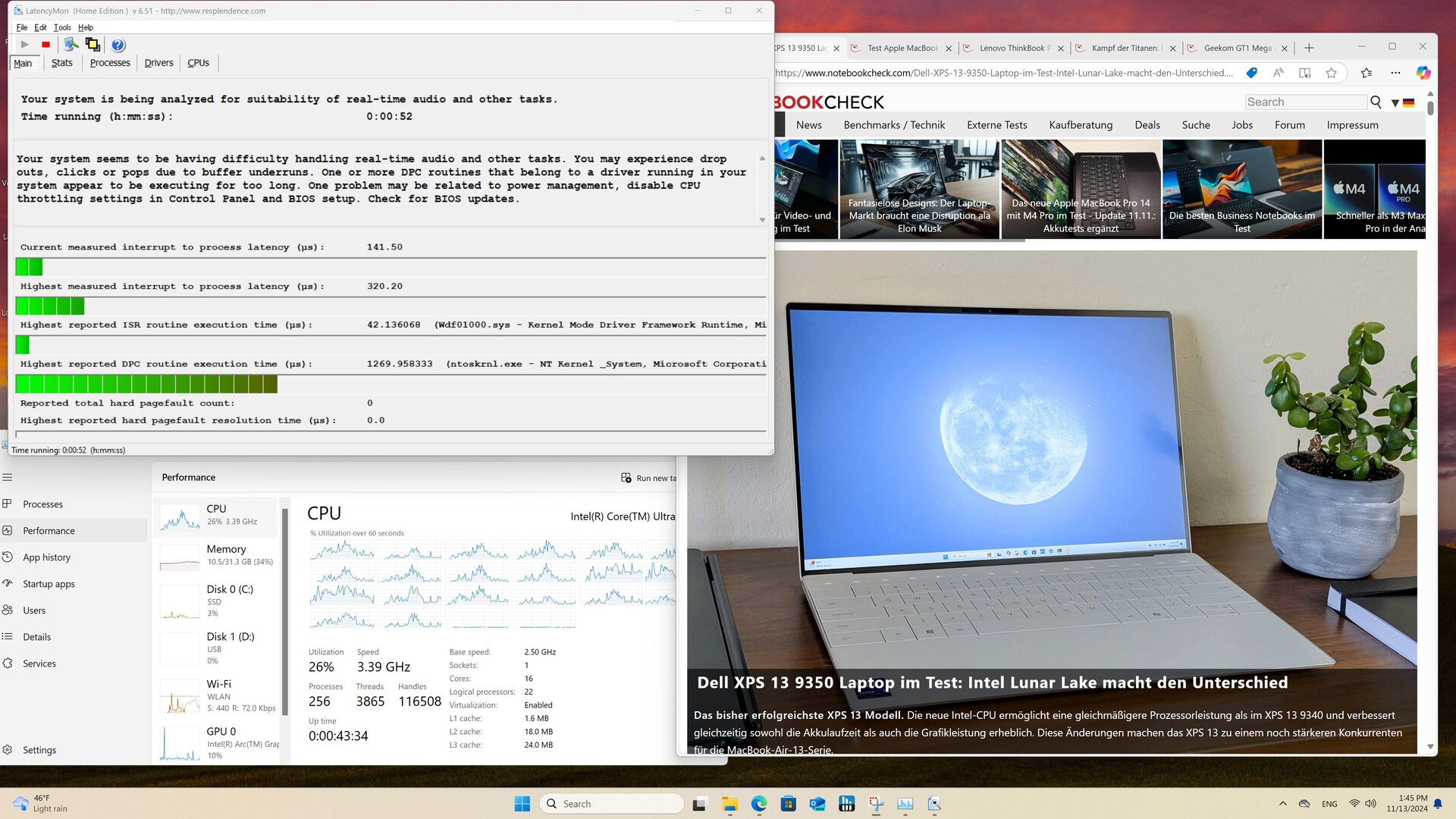Open immersive reader icon in address bar
1456x819 pixels.
point(1305,73)
